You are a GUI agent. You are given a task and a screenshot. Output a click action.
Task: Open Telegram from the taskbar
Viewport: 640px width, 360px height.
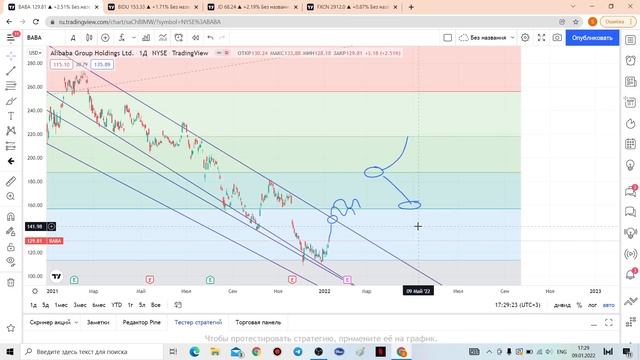tap(298, 351)
